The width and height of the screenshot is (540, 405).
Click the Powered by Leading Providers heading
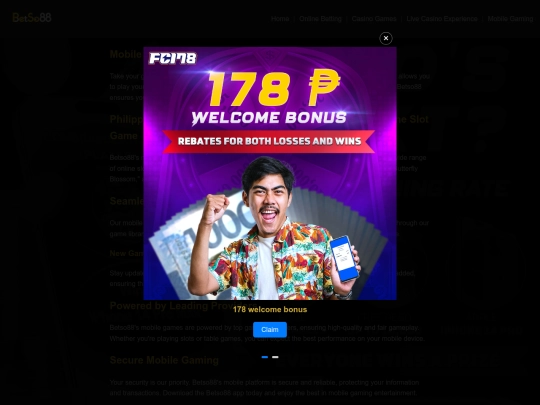coord(183,306)
